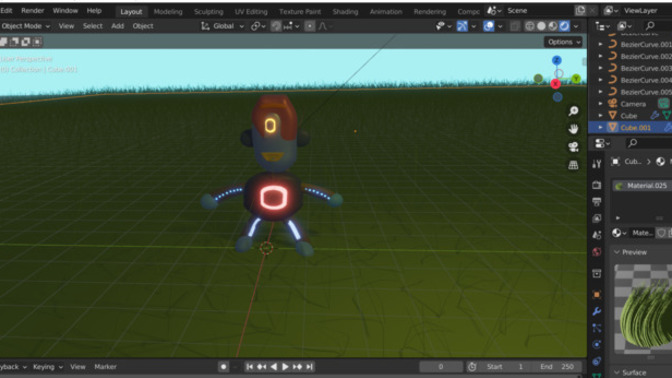Open the Scene properties tab
The height and width of the screenshot is (378, 672).
(x=597, y=235)
